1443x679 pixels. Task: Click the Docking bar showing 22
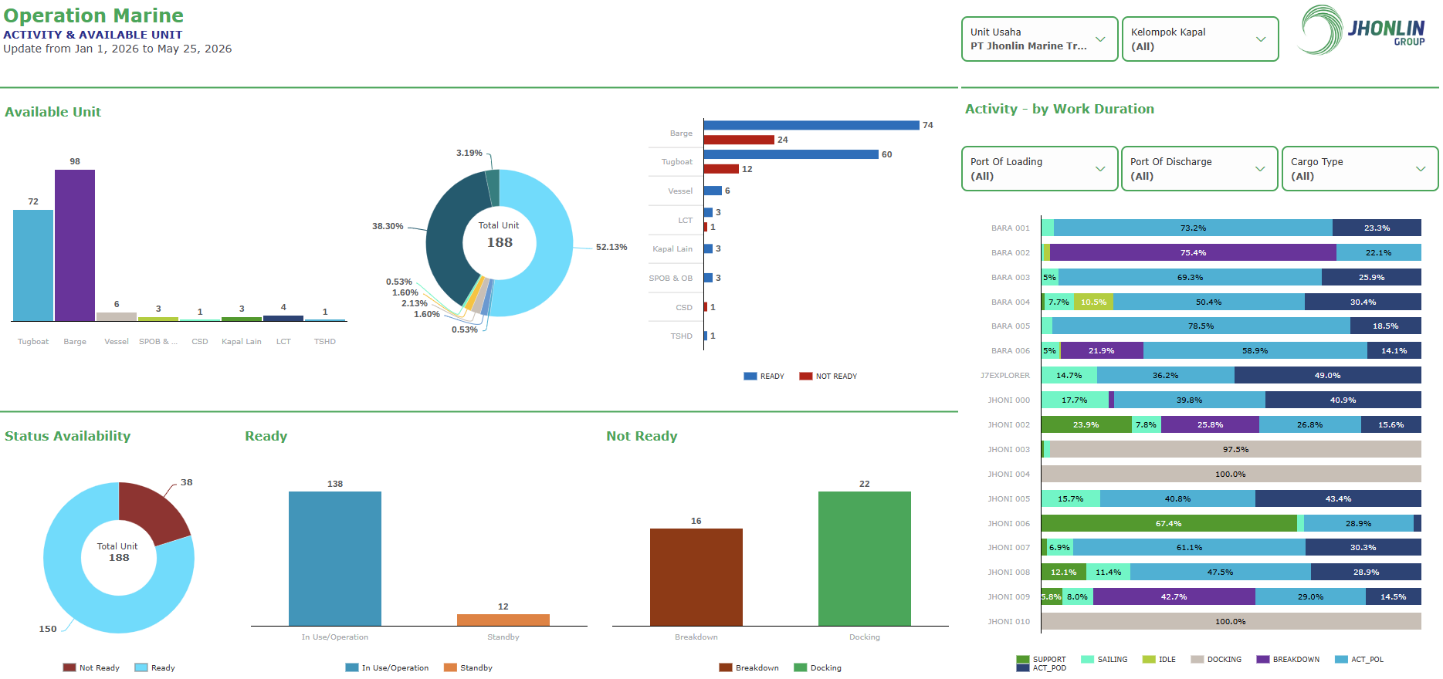coord(864,558)
